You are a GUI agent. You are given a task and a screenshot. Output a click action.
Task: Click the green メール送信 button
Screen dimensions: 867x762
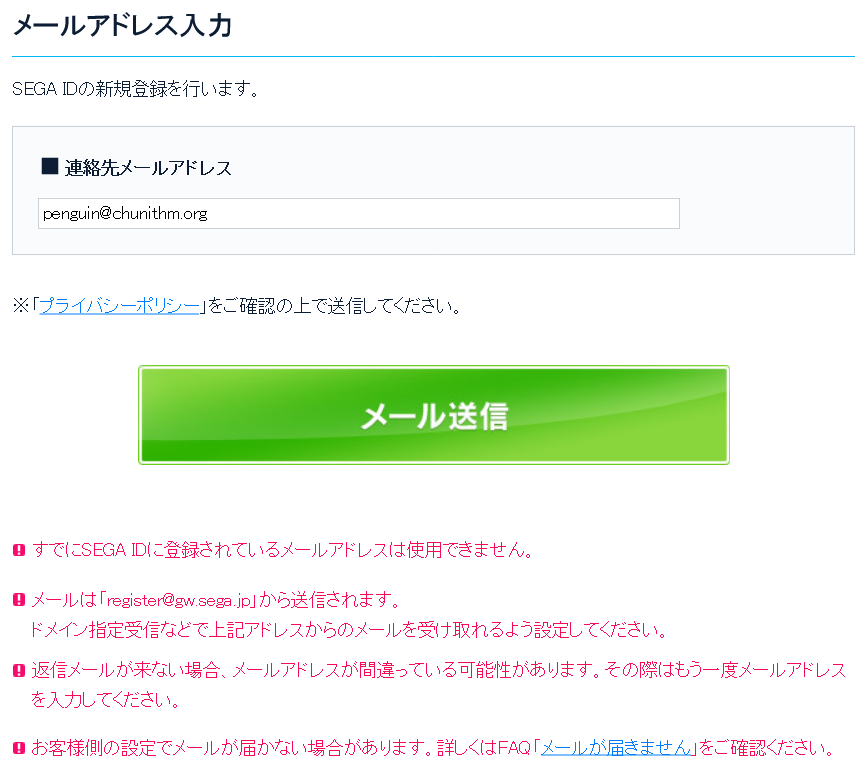434,415
